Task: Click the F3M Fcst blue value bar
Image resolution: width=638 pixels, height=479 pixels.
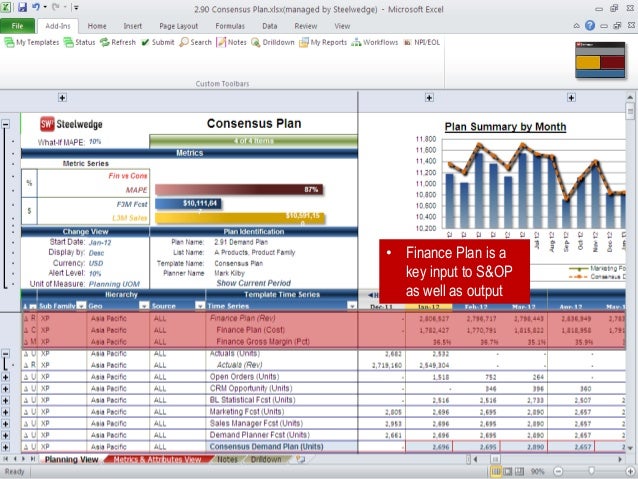Action: [x=188, y=203]
